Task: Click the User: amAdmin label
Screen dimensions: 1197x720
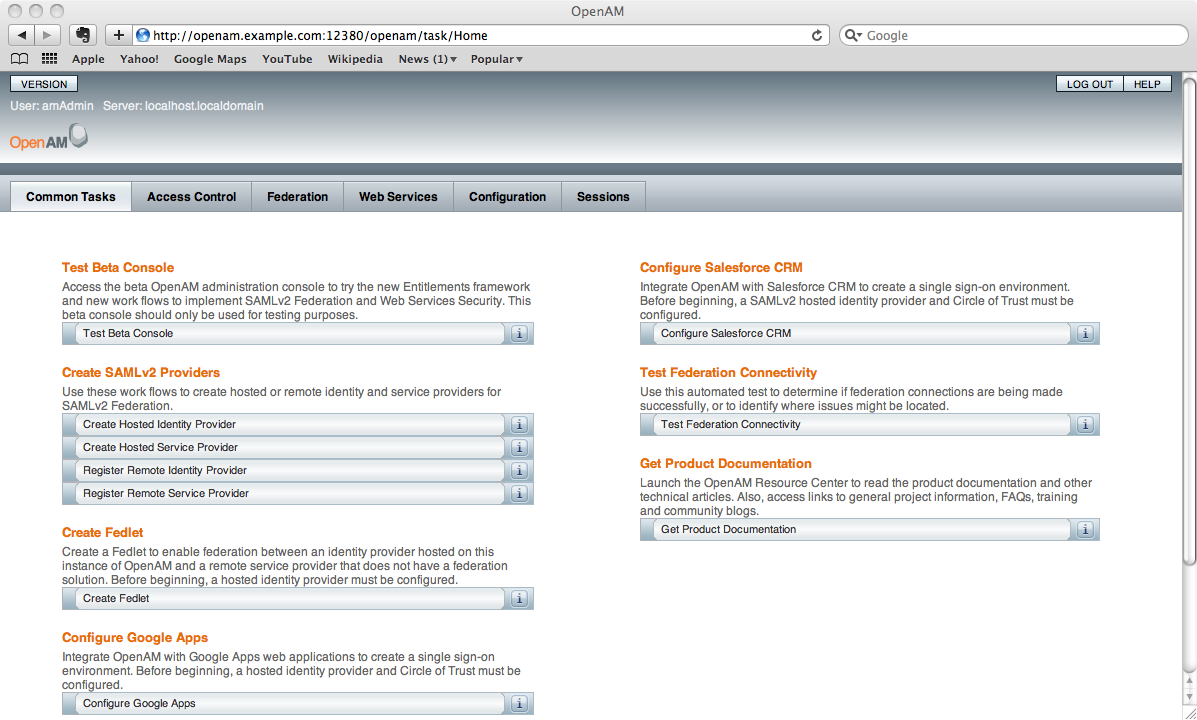Action: [x=52, y=106]
